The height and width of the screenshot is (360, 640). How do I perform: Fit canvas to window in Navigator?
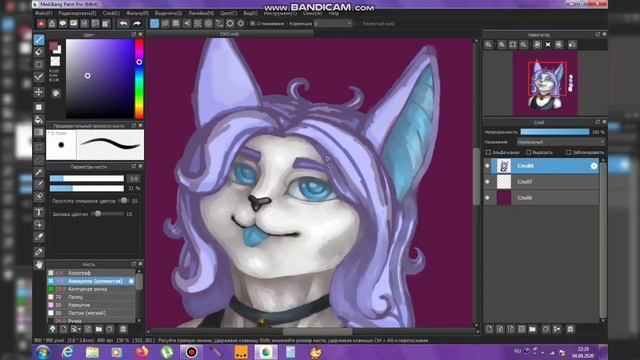[513, 44]
